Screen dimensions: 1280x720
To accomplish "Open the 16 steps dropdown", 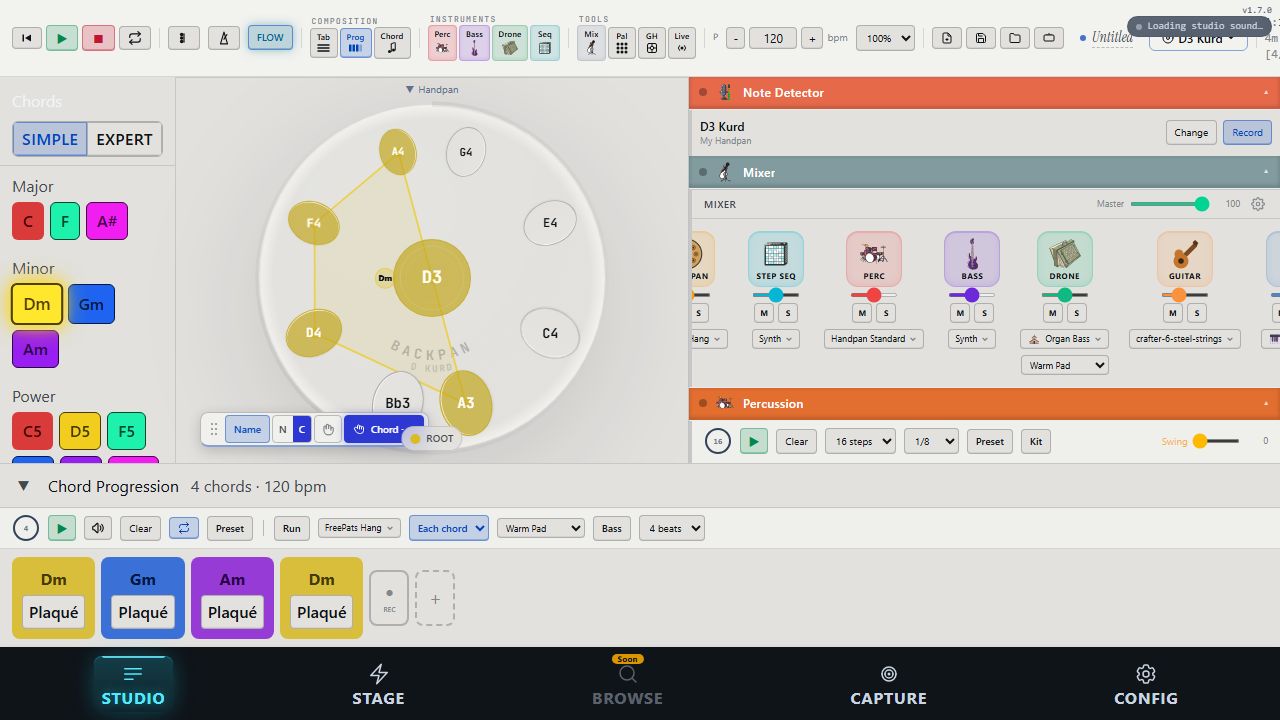I will pos(860,441).
